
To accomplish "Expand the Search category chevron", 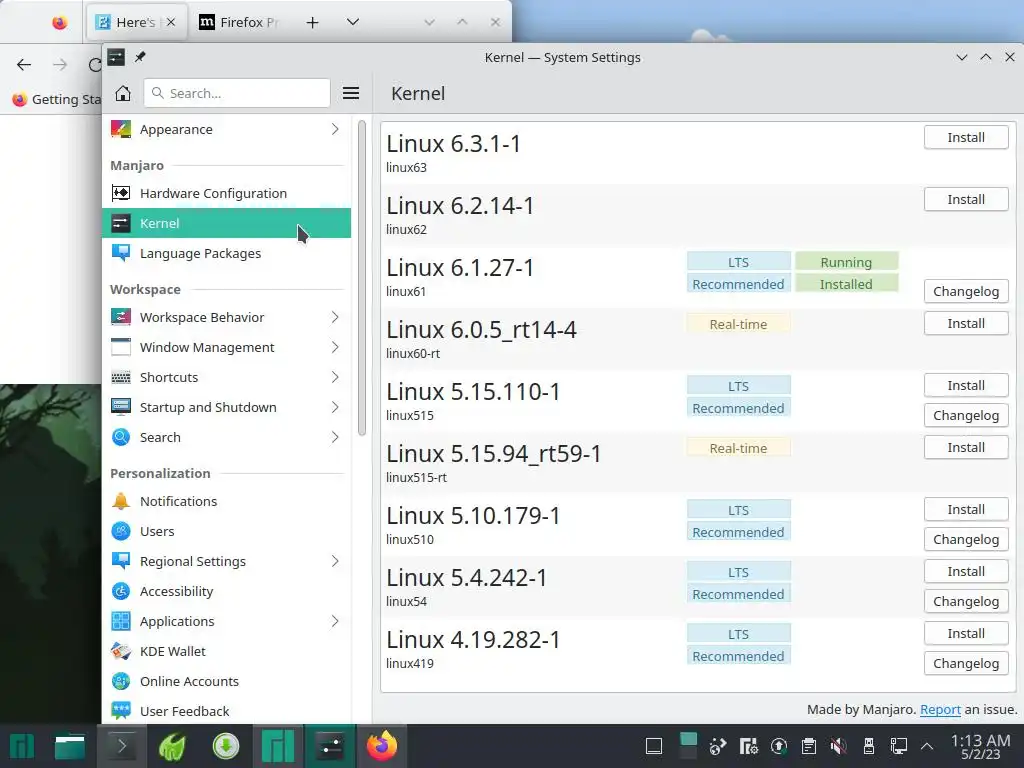I will coord(335,438).
